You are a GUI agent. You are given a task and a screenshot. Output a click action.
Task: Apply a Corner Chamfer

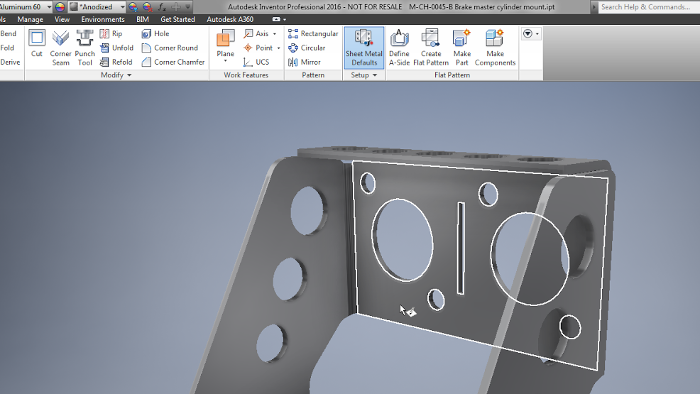[x=173, y=62]
